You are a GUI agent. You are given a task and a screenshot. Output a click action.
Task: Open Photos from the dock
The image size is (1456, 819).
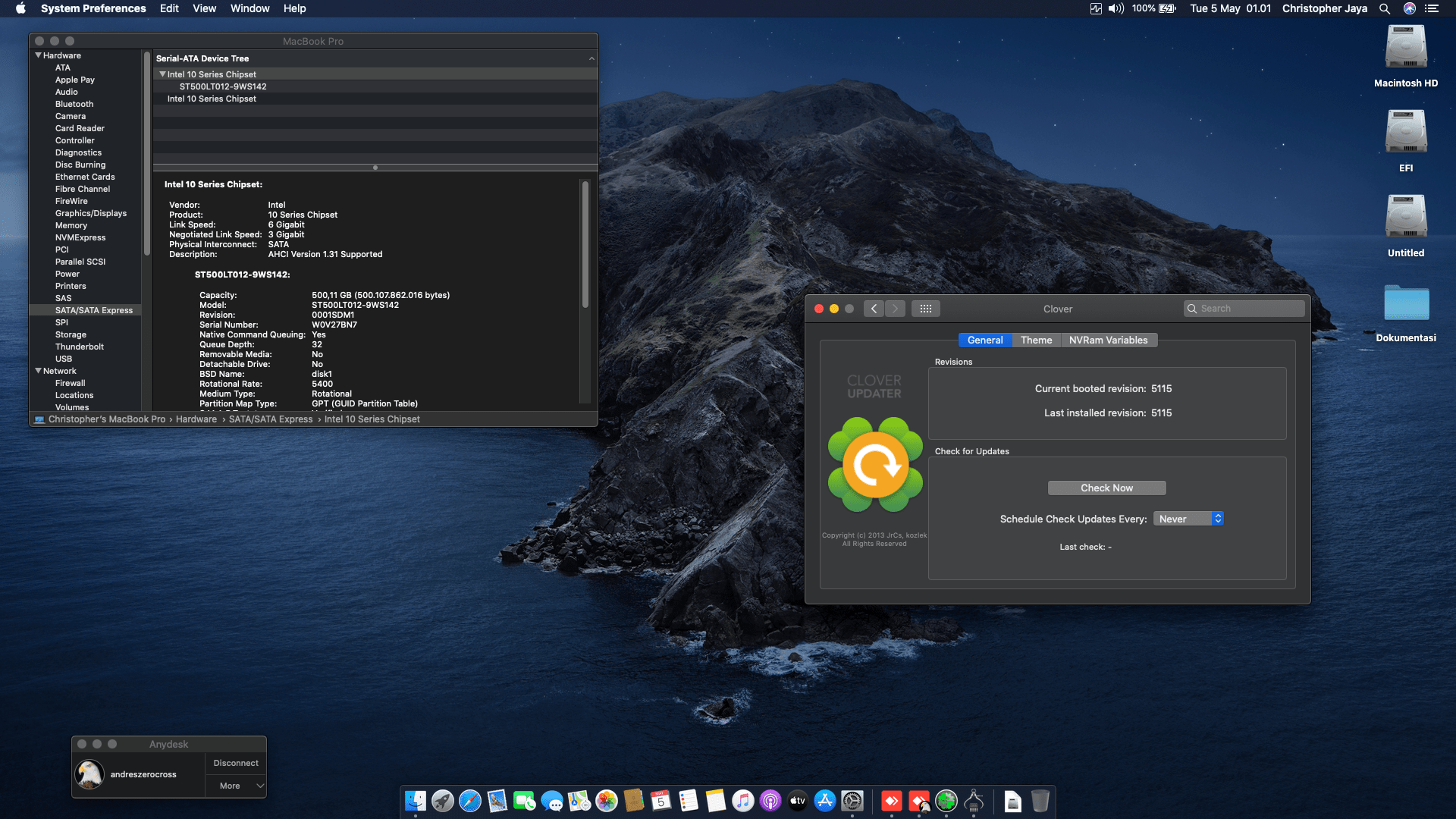tap(607, 801)
